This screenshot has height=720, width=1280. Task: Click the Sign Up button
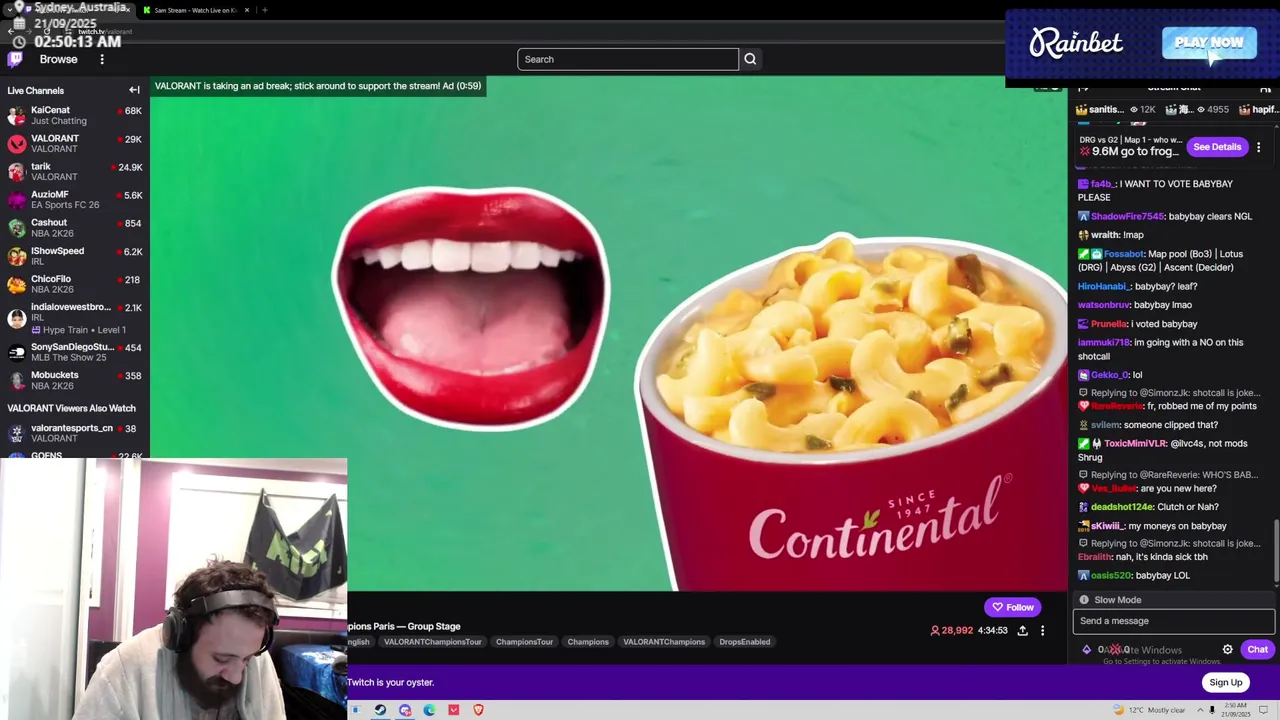click(x=1225, y=682)
